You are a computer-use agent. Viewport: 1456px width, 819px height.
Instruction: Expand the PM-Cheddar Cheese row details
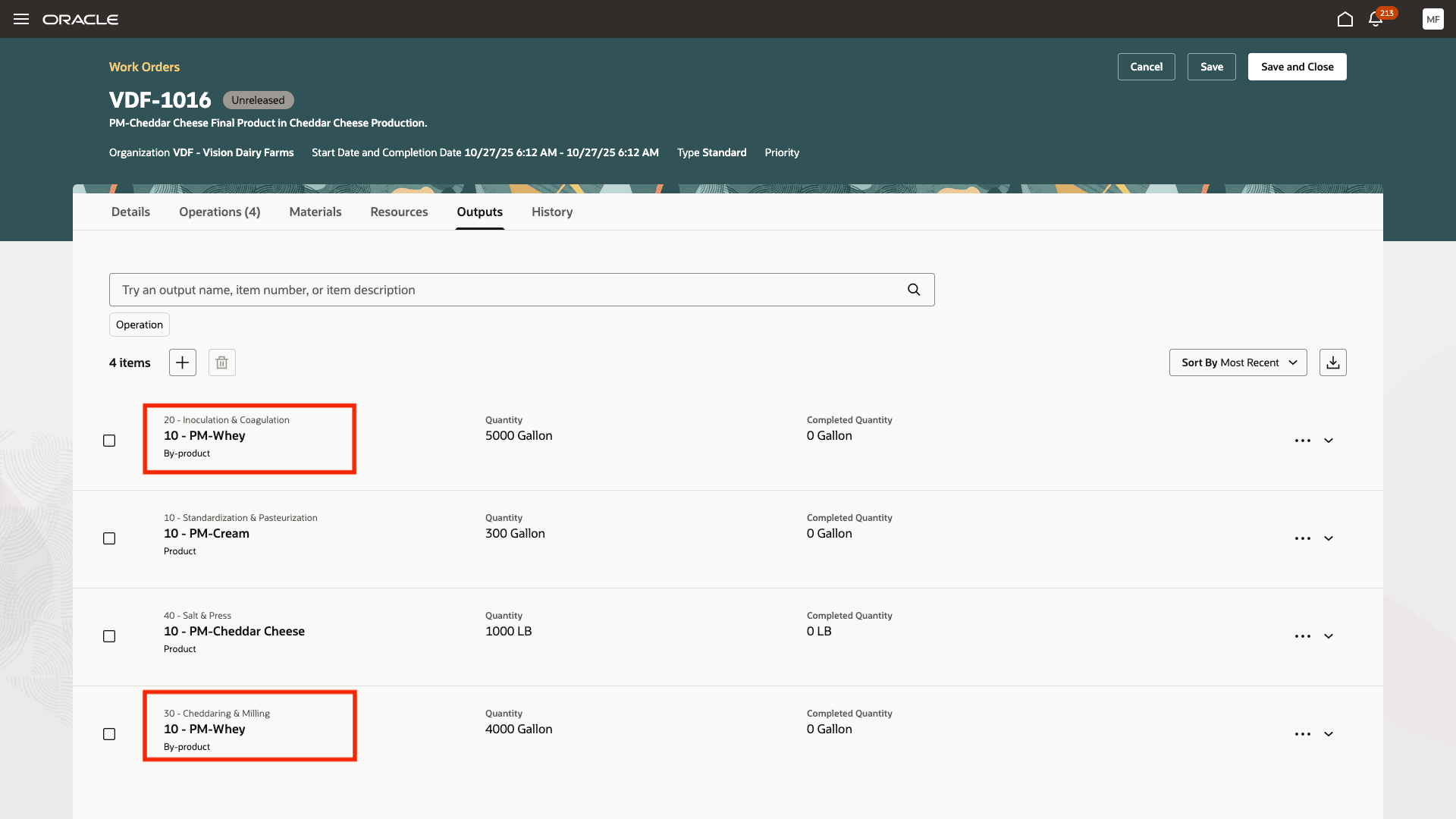(1329, 636)
